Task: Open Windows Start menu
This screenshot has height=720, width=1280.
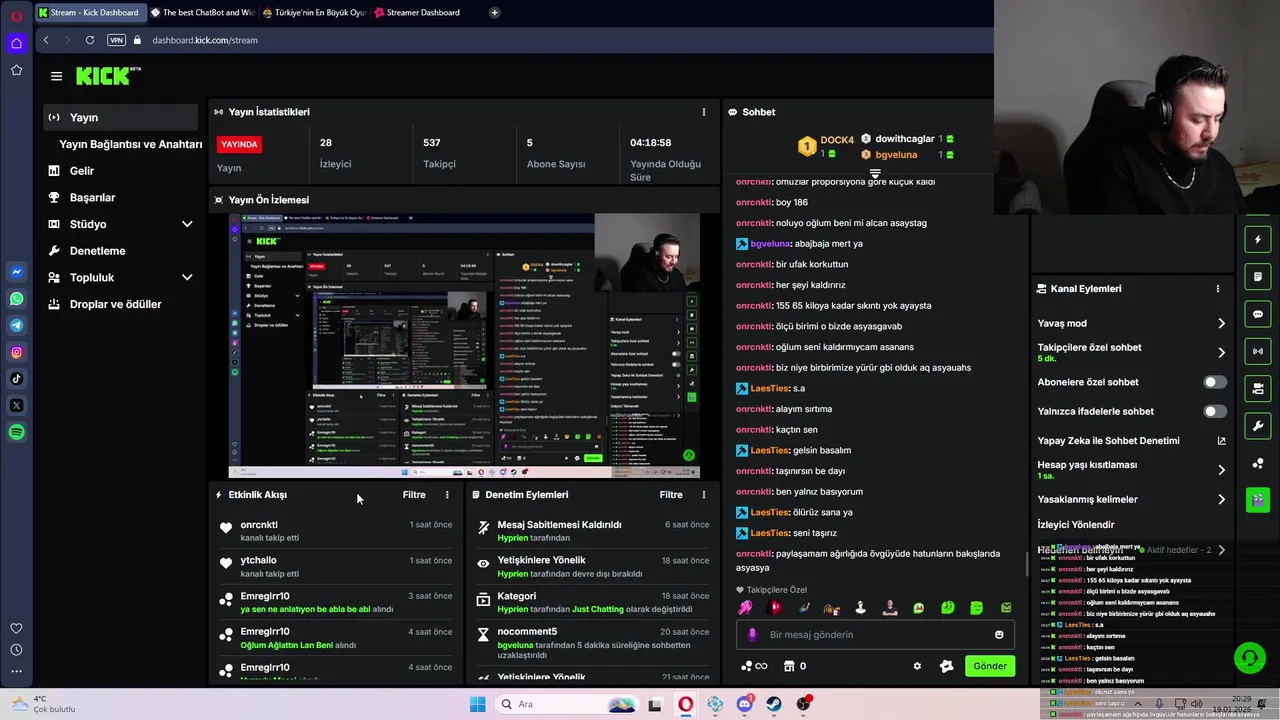Action: tap(477, 704)
